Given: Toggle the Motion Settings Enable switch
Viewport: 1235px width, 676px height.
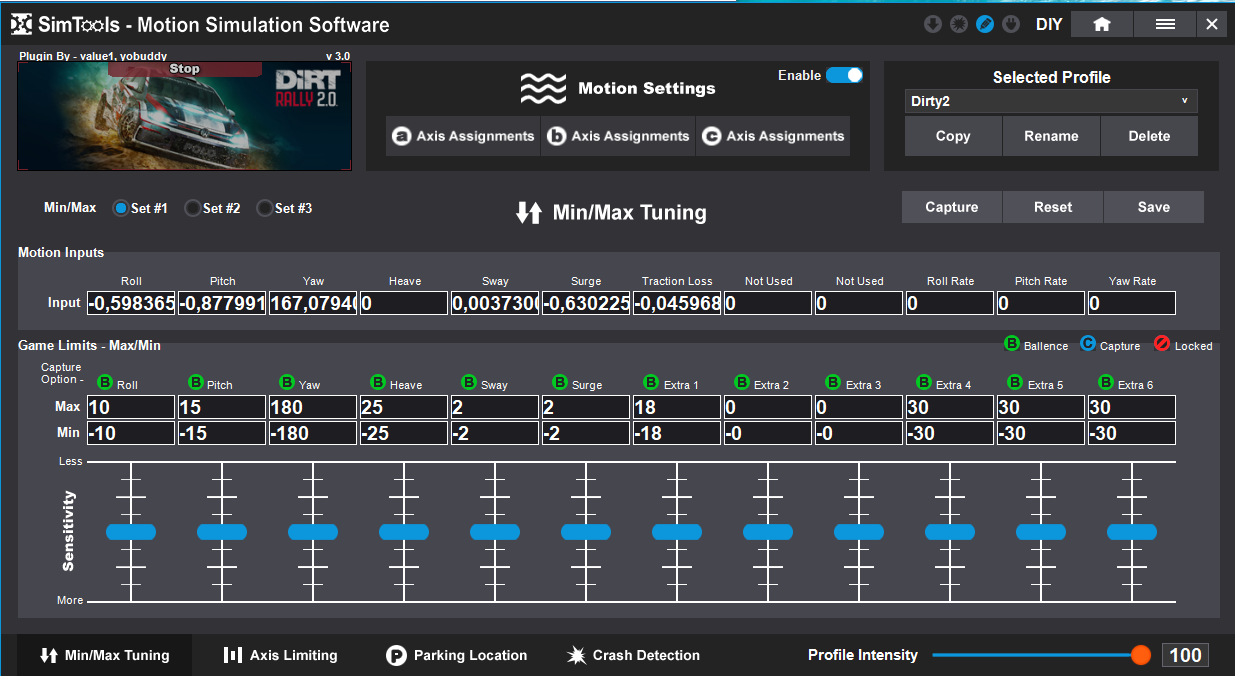Looking at the screenshot, I should click(844, 75).
